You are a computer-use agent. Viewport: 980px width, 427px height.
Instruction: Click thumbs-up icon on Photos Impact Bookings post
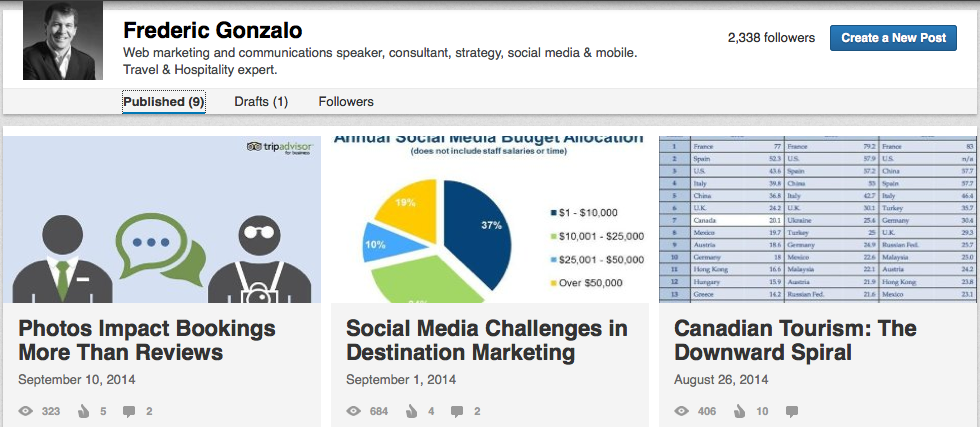(x=84, y=411)
